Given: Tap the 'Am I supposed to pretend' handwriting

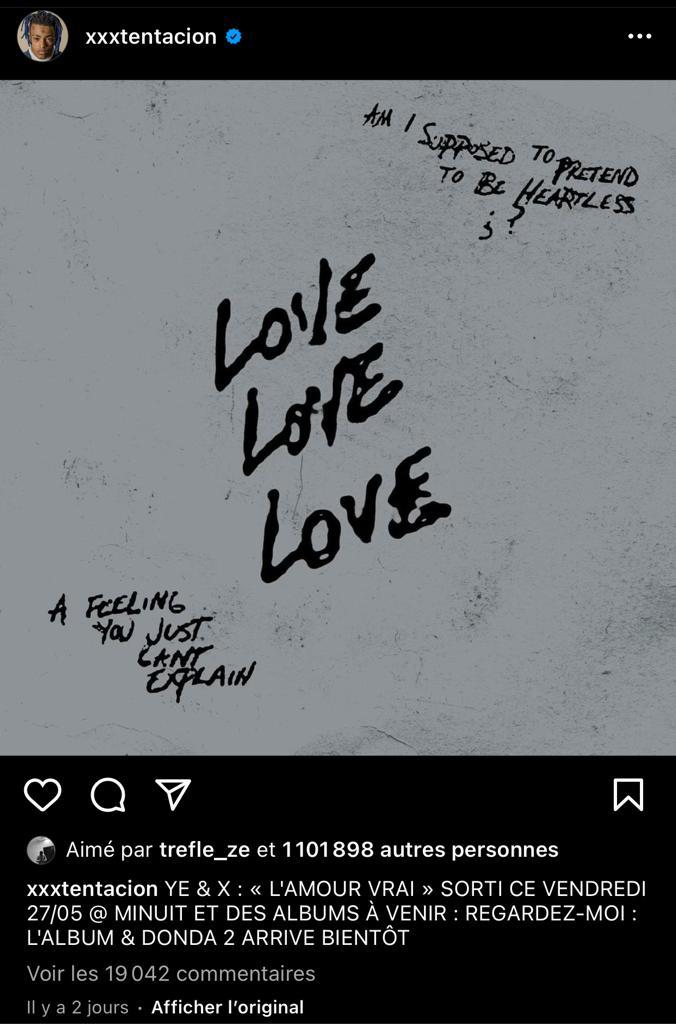Looking at the screenshot, I should click(x=500, y=170).
